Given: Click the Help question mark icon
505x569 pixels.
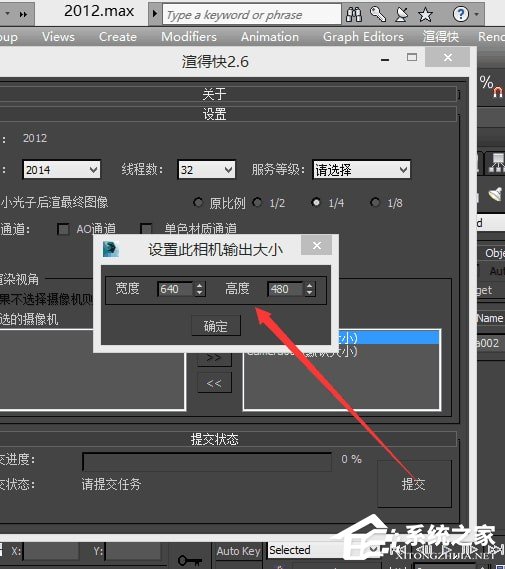Looking at the screenshot, I should [460, 15].
